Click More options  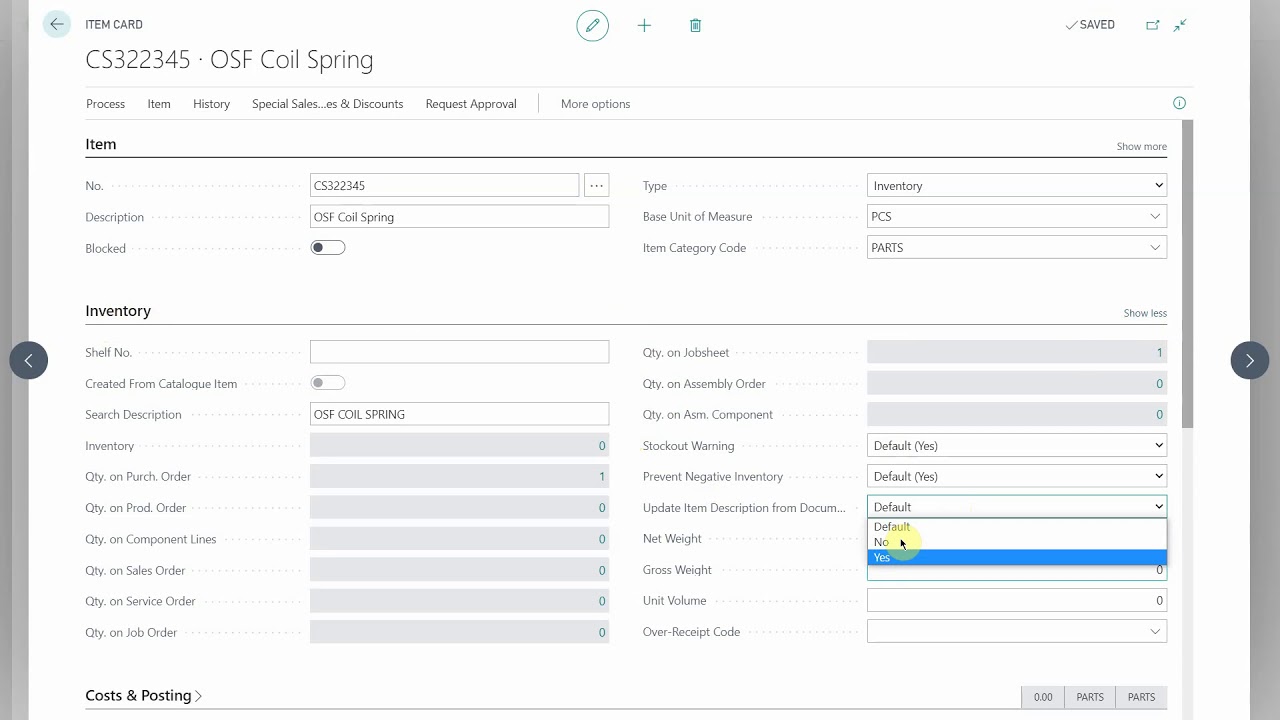pyautogui.click(x=595, y=104)
